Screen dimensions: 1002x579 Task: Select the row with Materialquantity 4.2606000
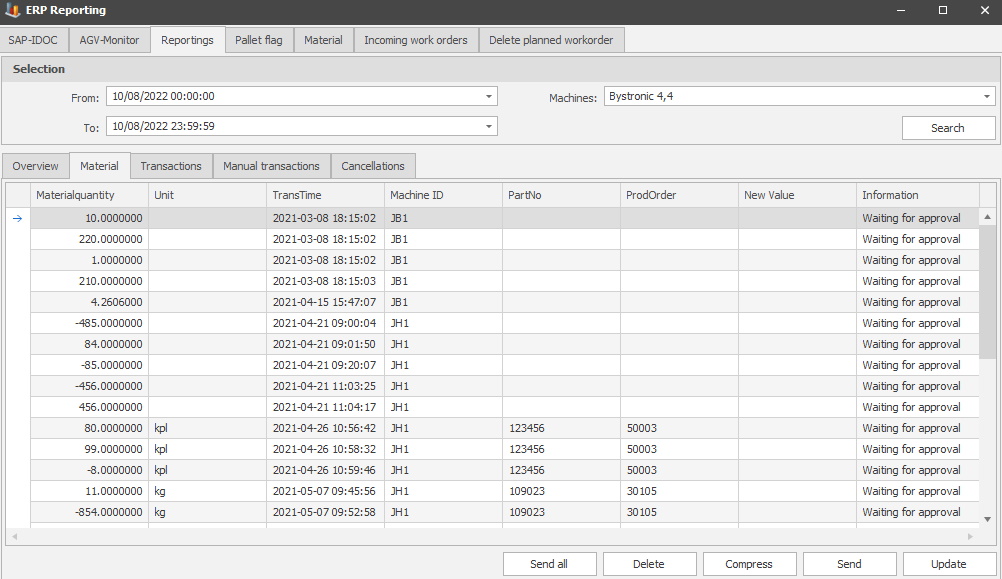(x=90, y=302)
